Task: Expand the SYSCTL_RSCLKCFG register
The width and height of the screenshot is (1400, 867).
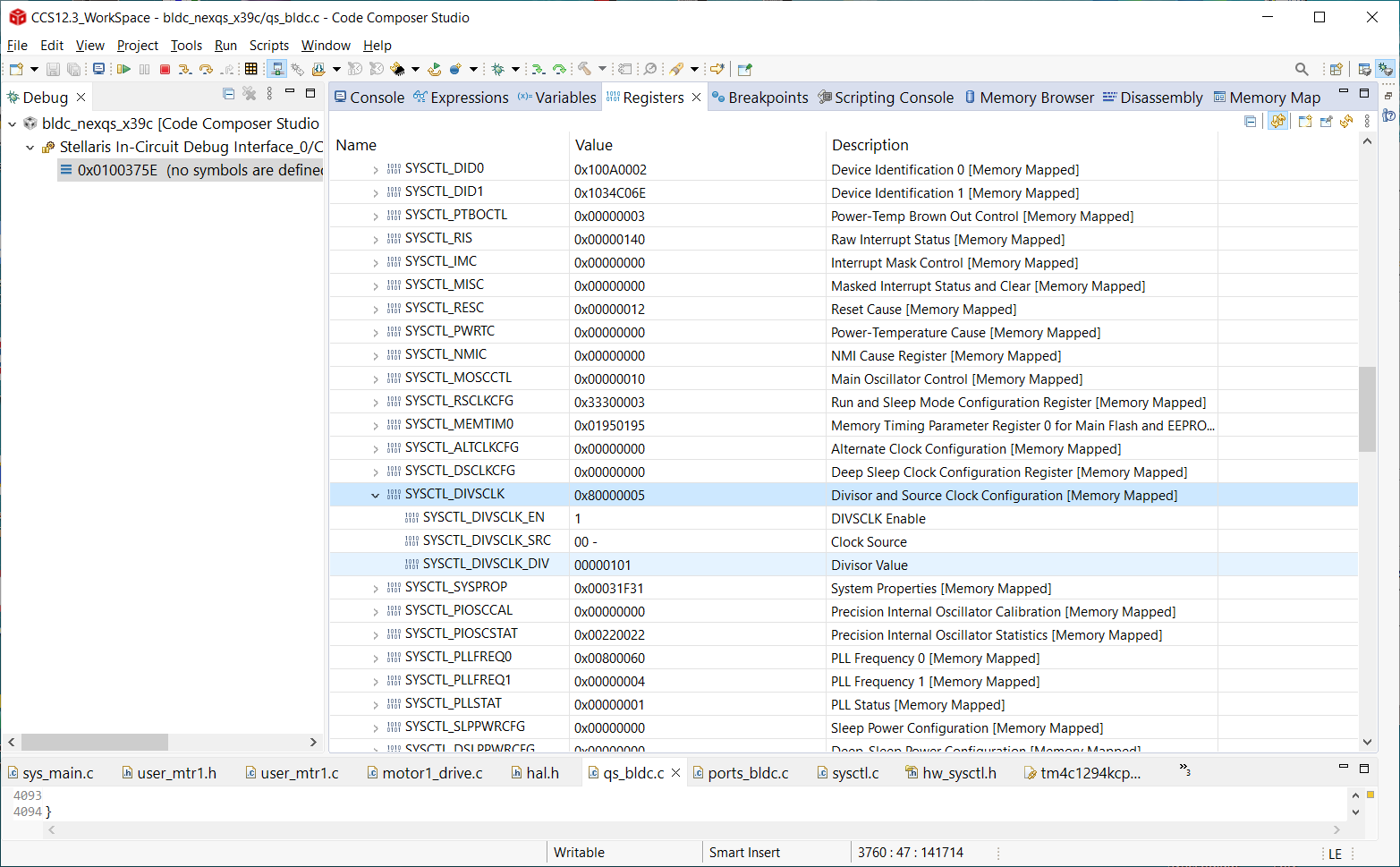Action: point(376,402)
